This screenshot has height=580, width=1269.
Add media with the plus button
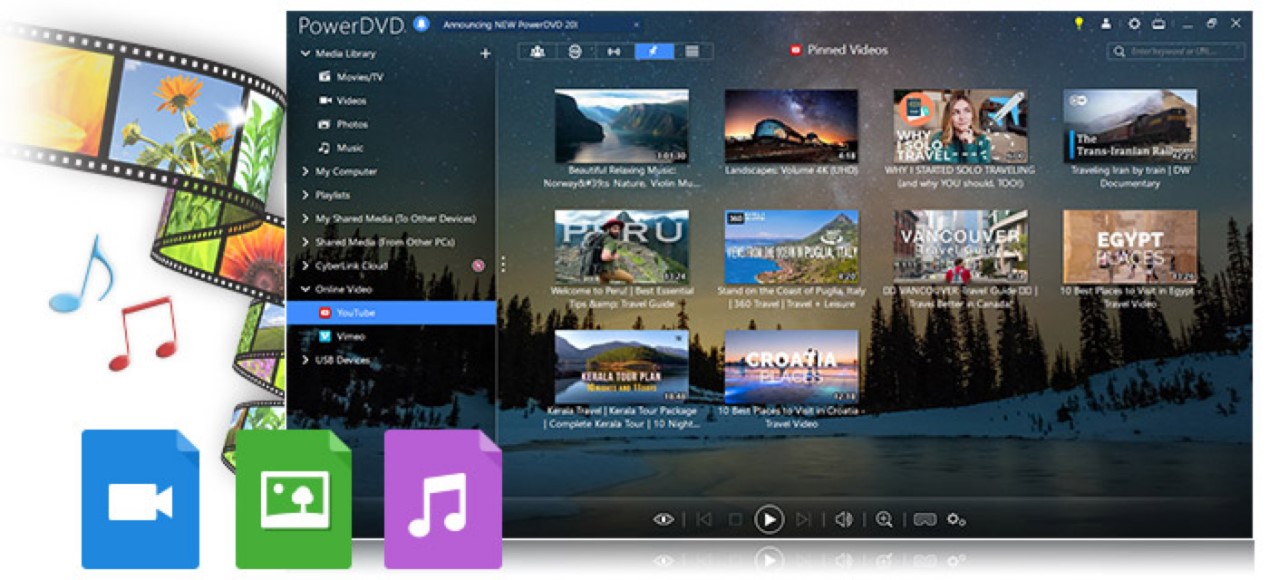(485, 52)
